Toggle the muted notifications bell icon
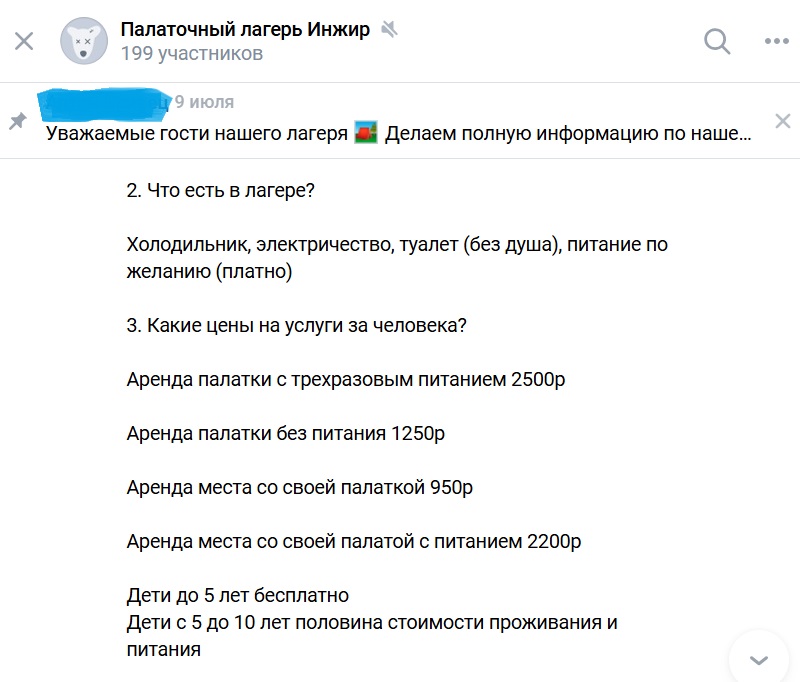This screenshot has width=800, height=682. (389, 29)
